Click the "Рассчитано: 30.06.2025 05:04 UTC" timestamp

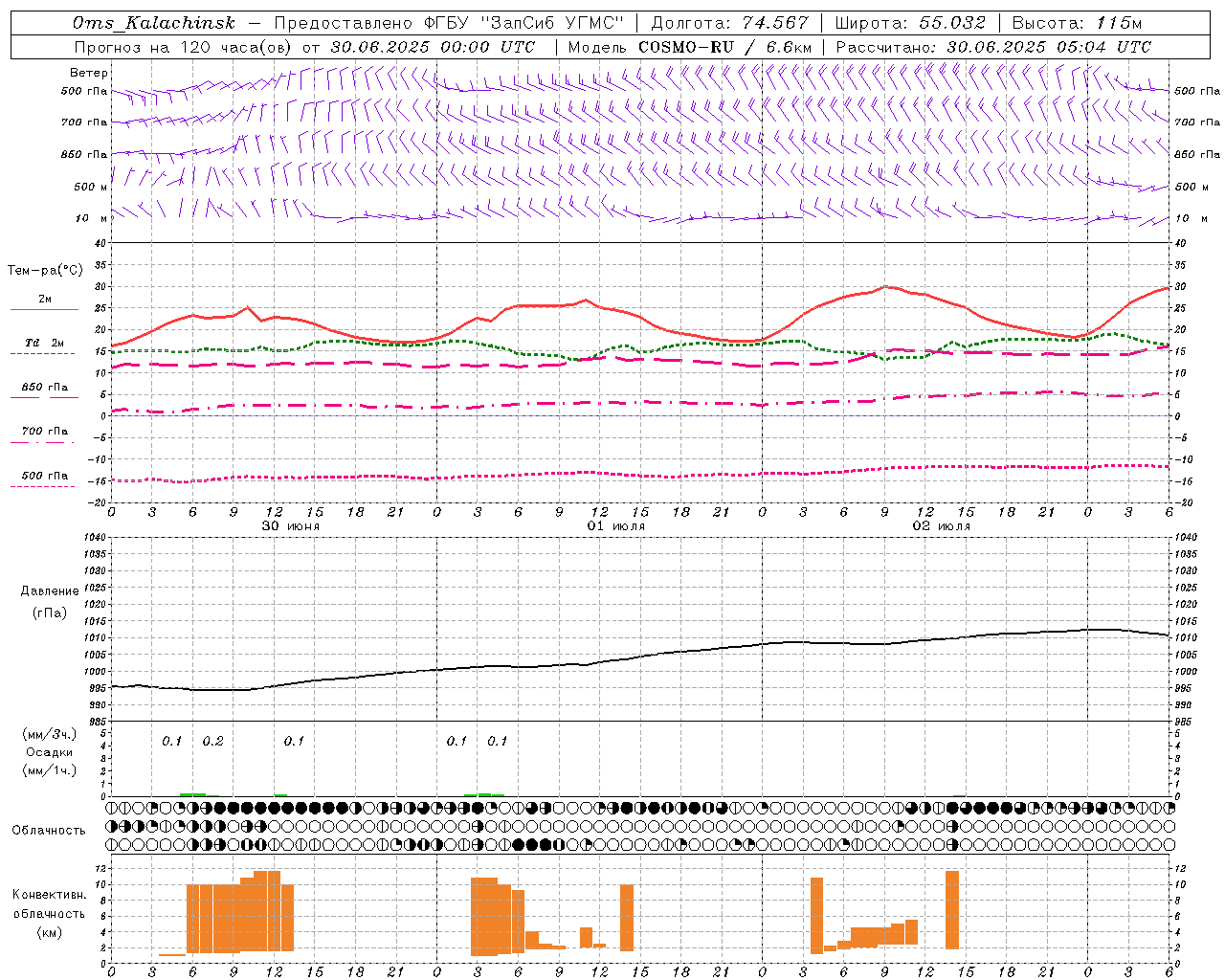[x=993, y=47]
